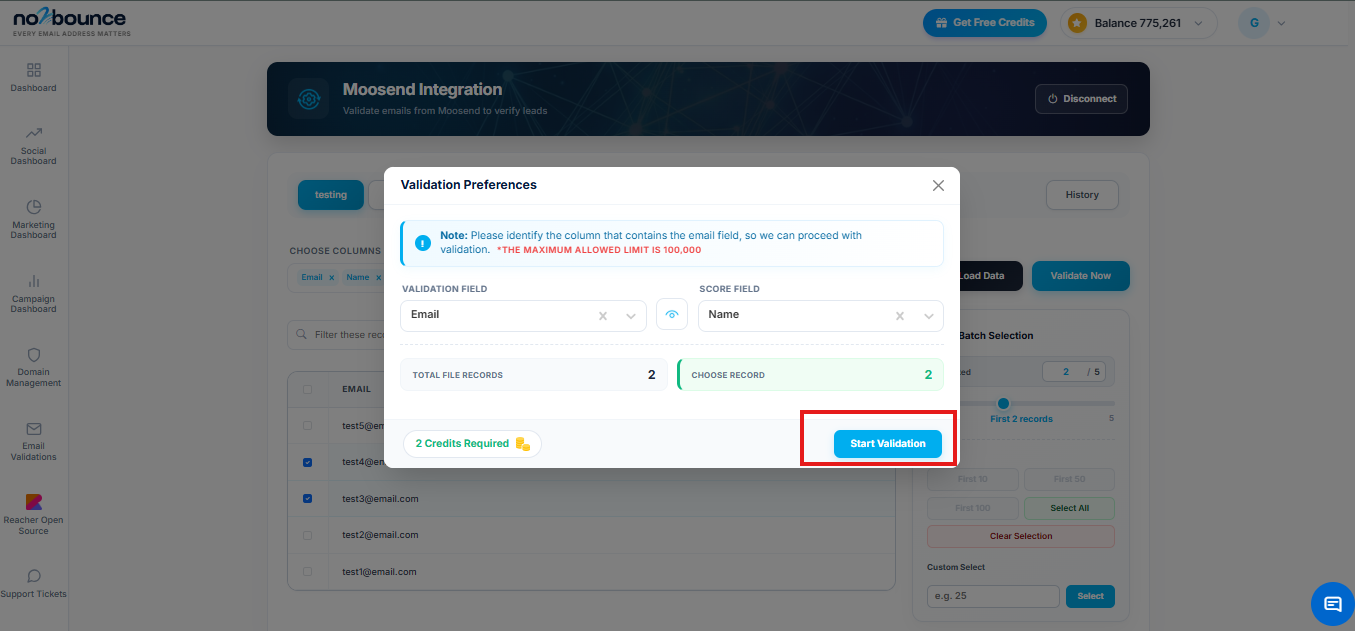Click the gold star balance icon
The image size is (1355, 631).
click(x=1077, y=23)
